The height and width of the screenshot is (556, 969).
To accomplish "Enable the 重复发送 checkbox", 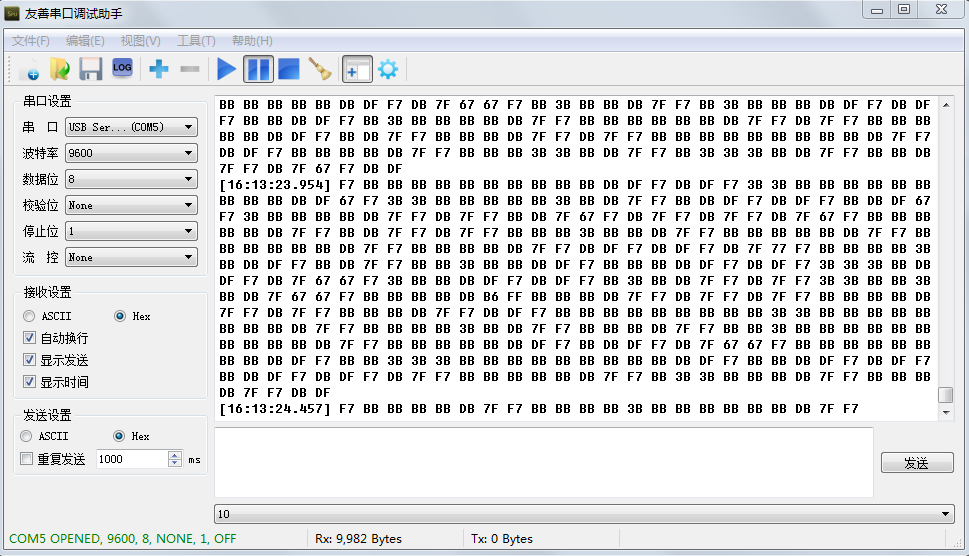I will pos(27,459).
